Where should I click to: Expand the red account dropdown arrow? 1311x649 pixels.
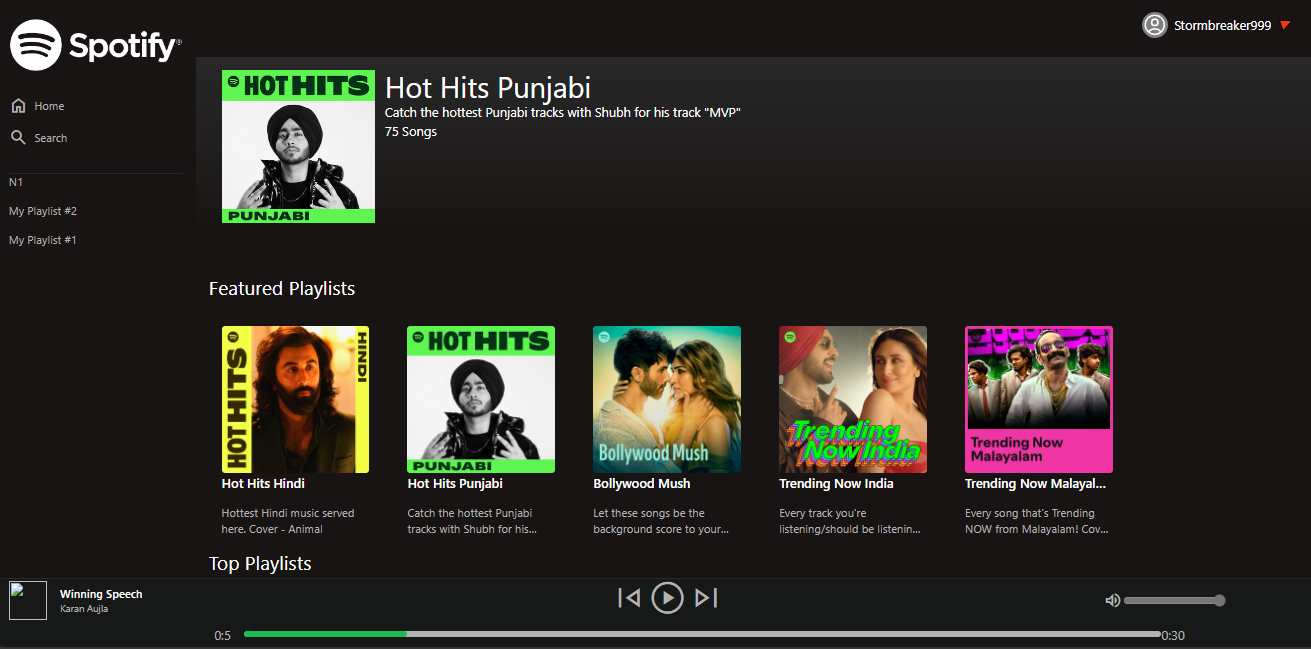coord(1285,25)
